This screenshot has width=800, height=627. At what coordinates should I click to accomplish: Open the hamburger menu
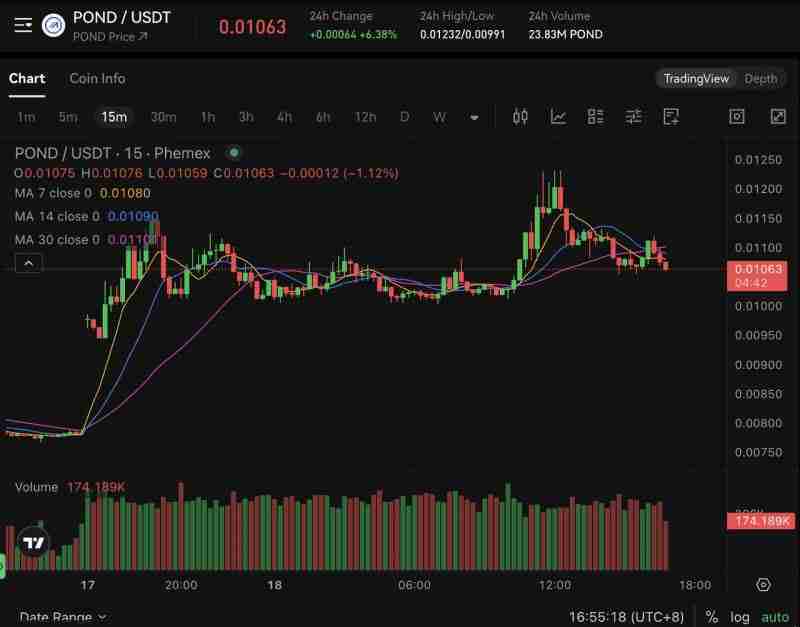22,25
